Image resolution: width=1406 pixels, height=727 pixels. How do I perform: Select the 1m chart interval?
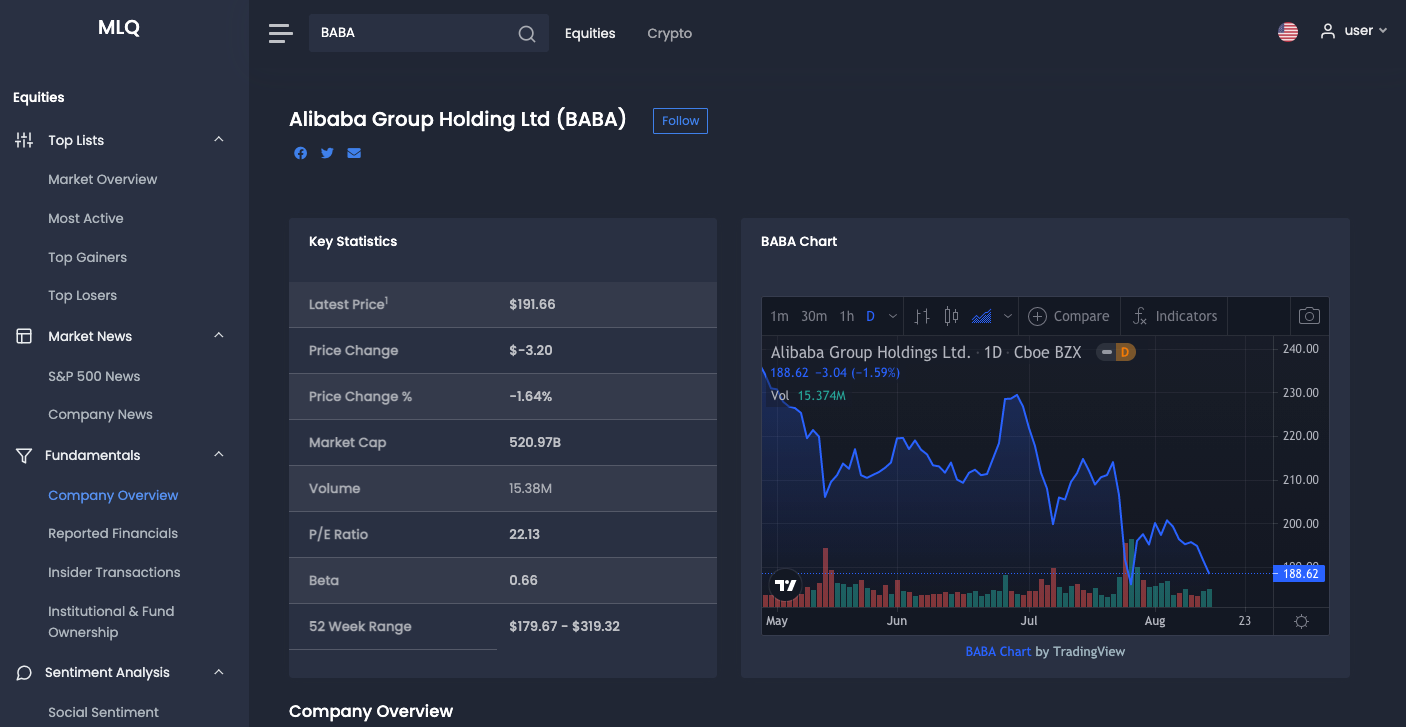coord(779,316)
